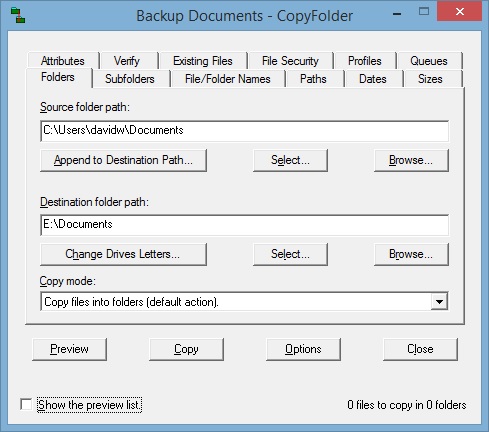Open the Options dialog
Screen dimensions: 489x432
[x=303, y=349]
